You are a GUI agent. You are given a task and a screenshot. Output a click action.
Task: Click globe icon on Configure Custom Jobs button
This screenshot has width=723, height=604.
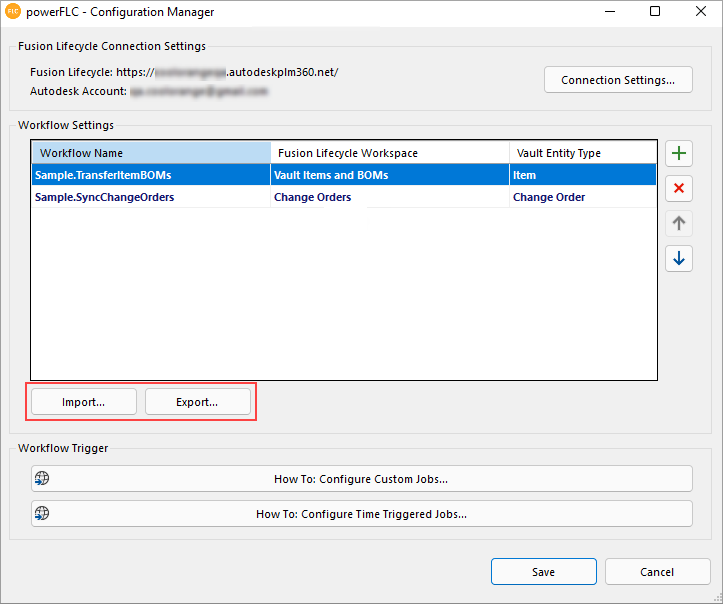click(x=41, y=479)
